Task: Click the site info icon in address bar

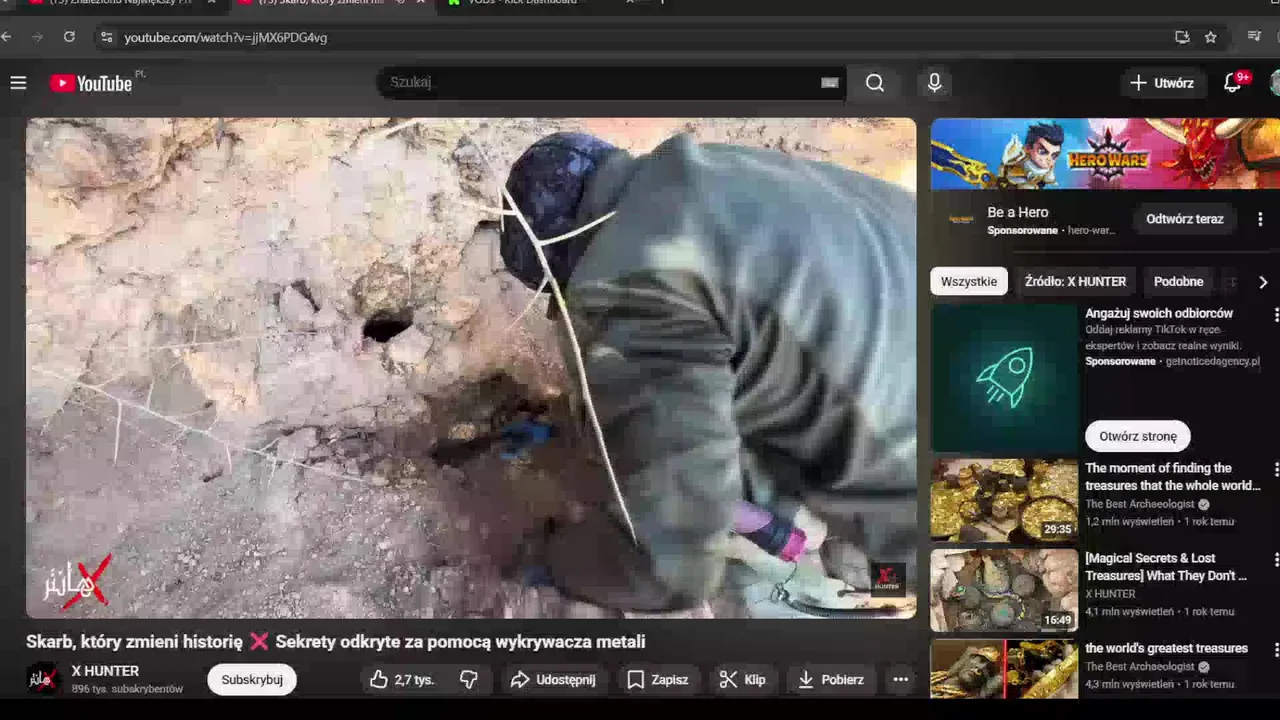Action: coord(106,37)
